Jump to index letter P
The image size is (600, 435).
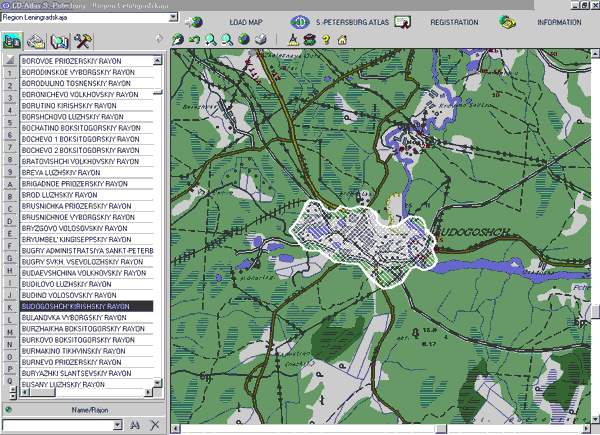10,369
